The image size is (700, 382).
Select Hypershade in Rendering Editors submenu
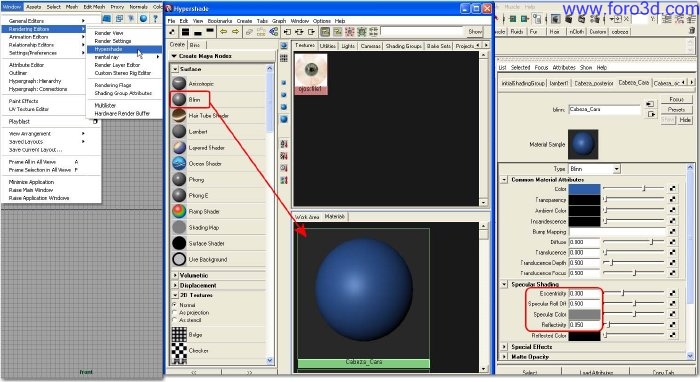(124, 50)
